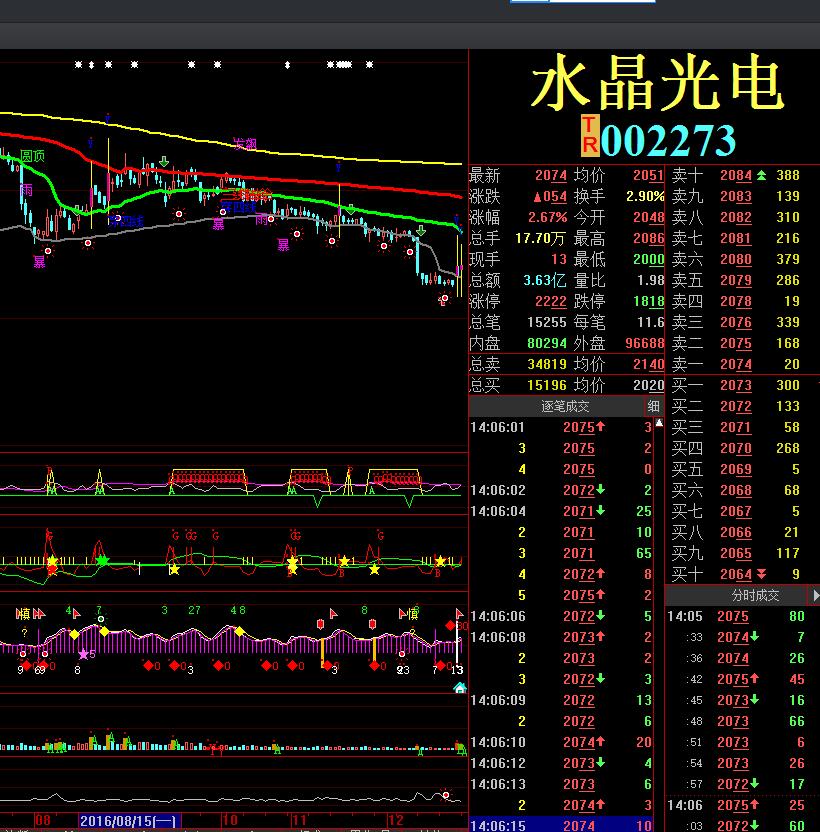Screen dimensions: 820x832
Task: Click the down arrow in the :57 分时成交 row
Action: 754,783
